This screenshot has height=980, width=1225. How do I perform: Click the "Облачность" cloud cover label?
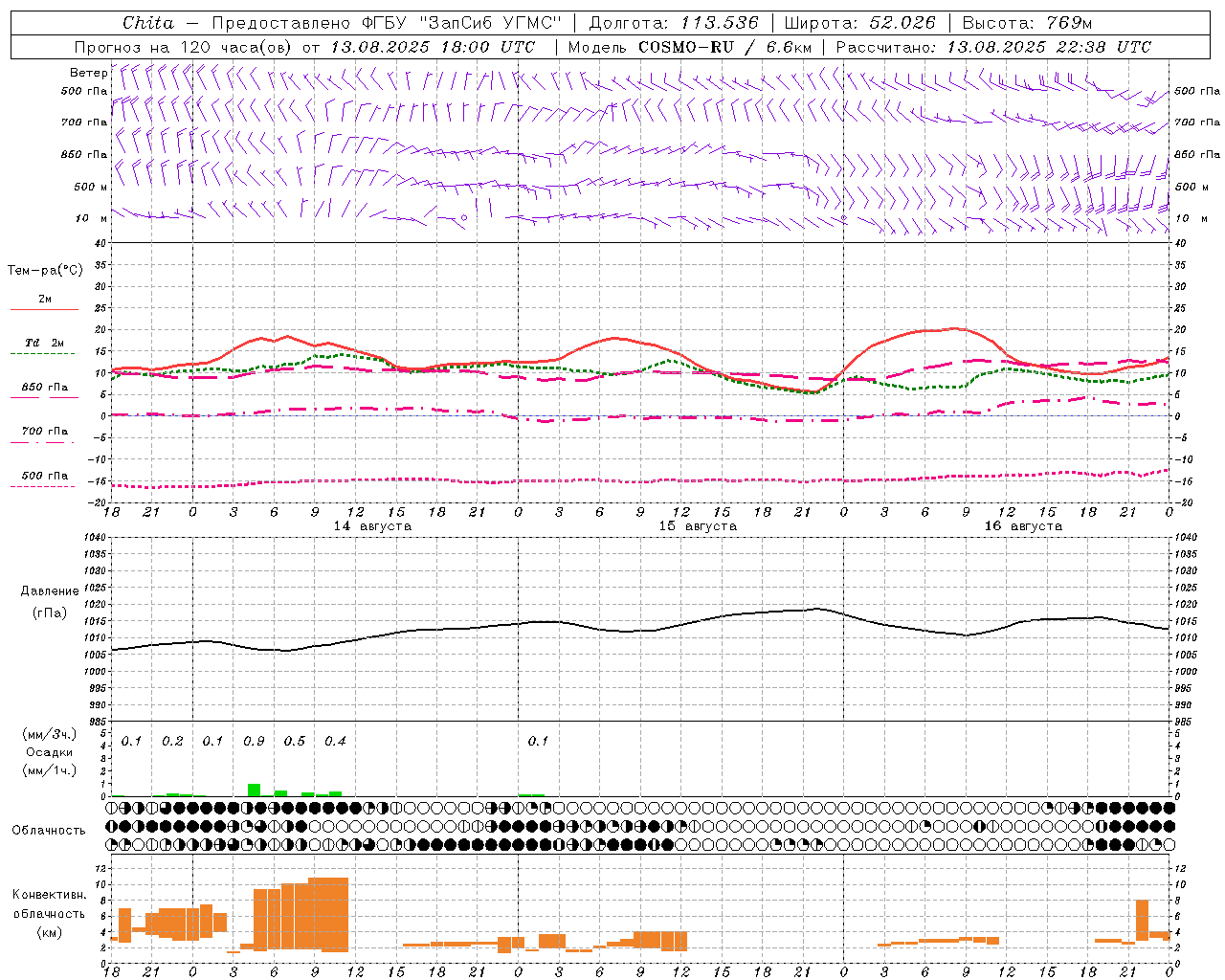coord(49,830)
